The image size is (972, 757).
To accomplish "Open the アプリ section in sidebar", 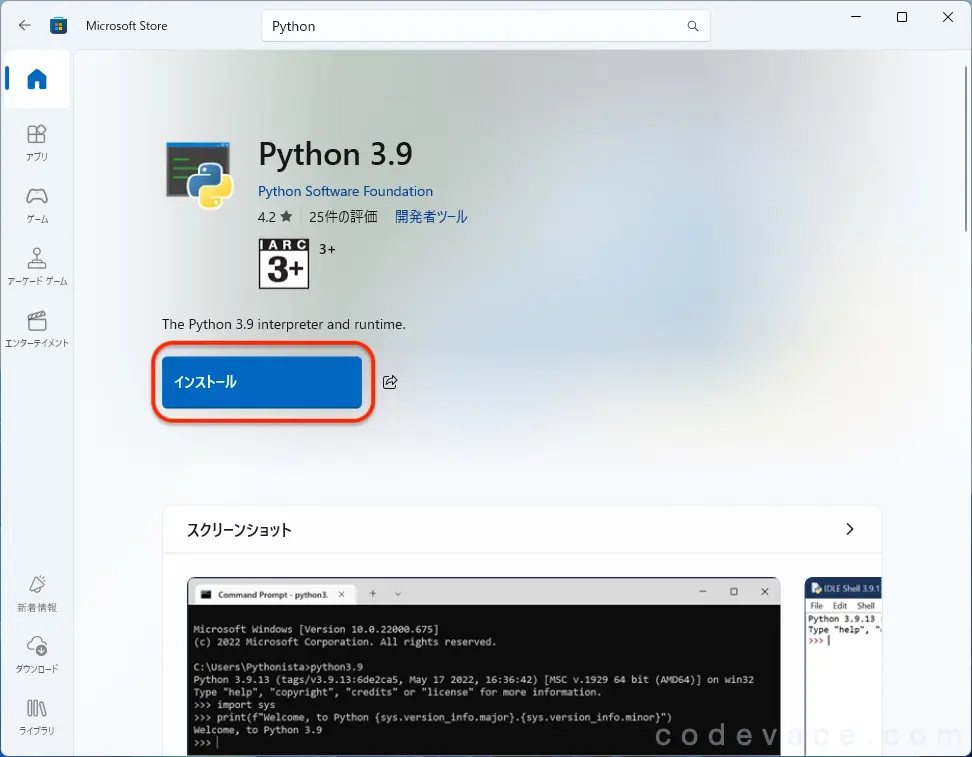I will coord(37,142).
